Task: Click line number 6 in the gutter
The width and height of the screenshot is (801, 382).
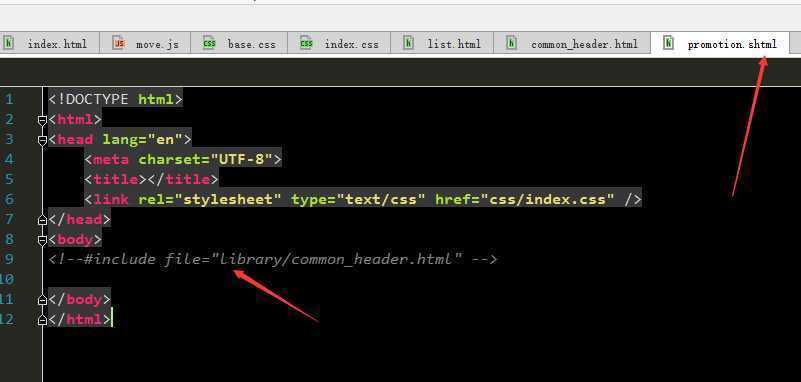Action: click(x=10, y=199)
